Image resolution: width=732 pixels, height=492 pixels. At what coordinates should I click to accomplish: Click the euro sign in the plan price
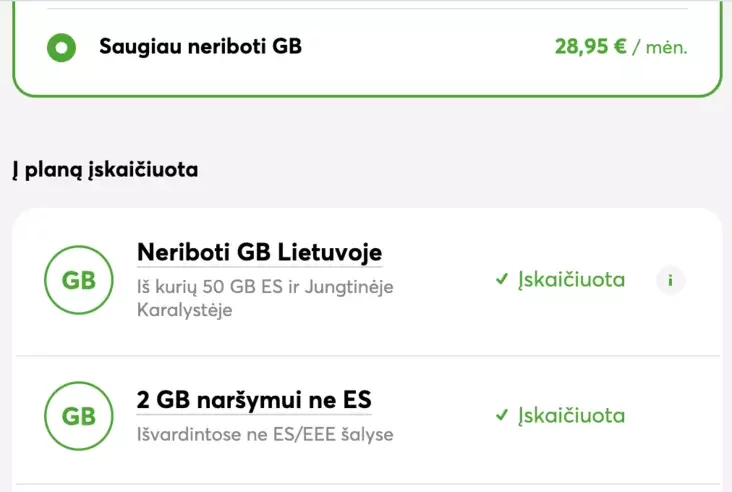pos(618,46)
